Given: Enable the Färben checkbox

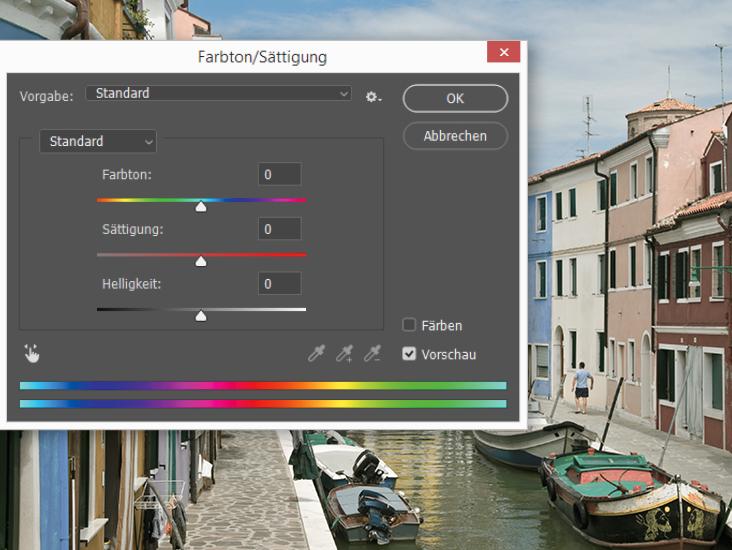Looking at the screenshot, I should tap(409, 325).
